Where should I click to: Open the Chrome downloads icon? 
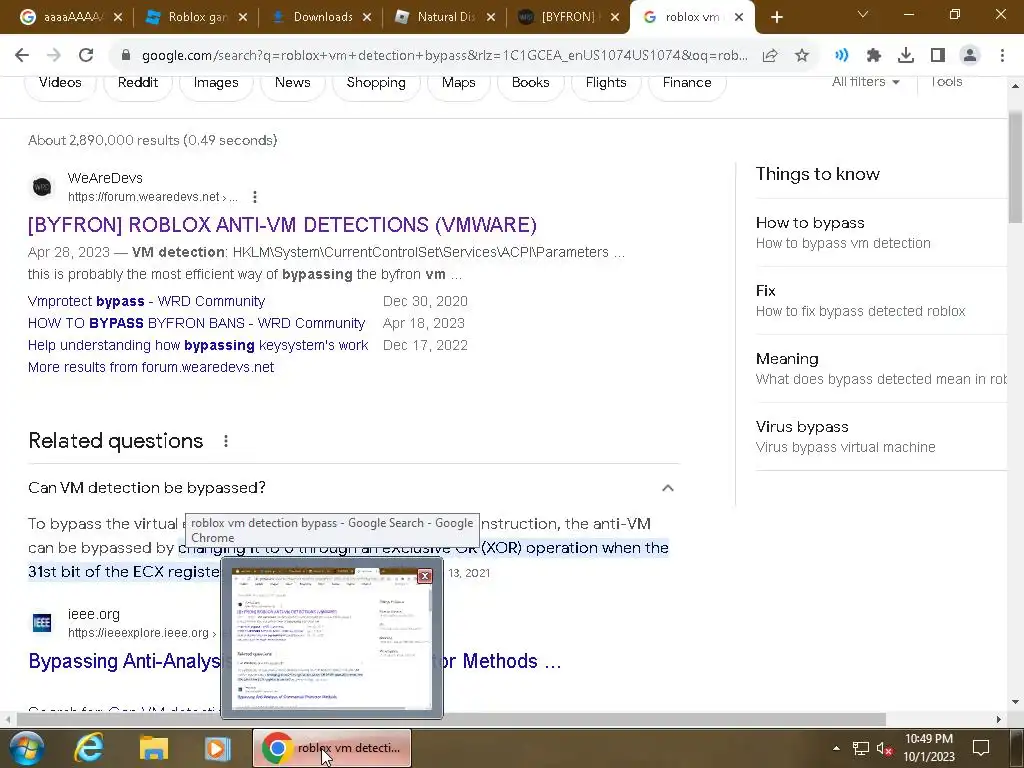906,56
